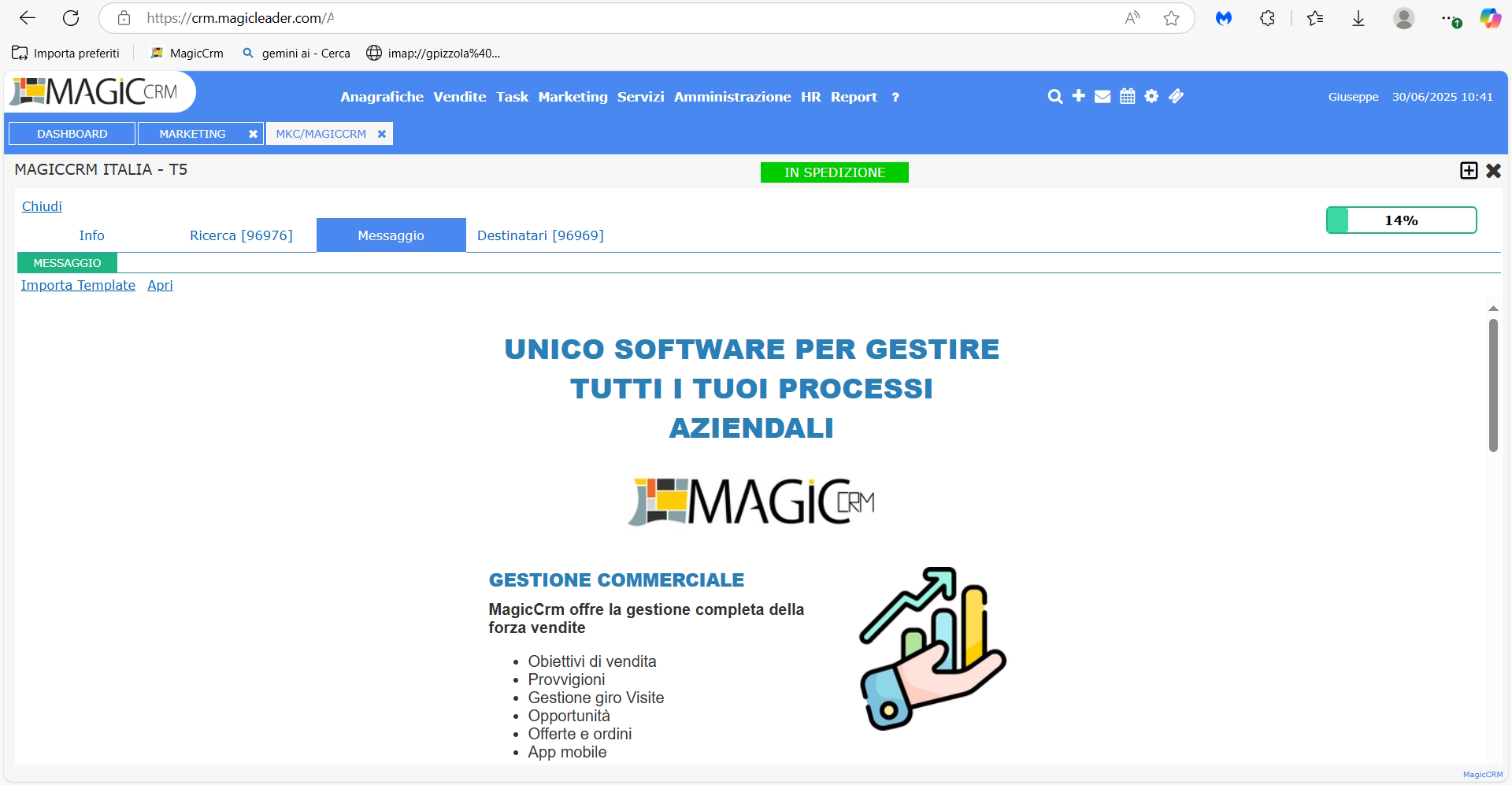Viewport: 1512px width, 785px height.
Task: Open Importa preferiti bookmark
Action: (66, 53)
